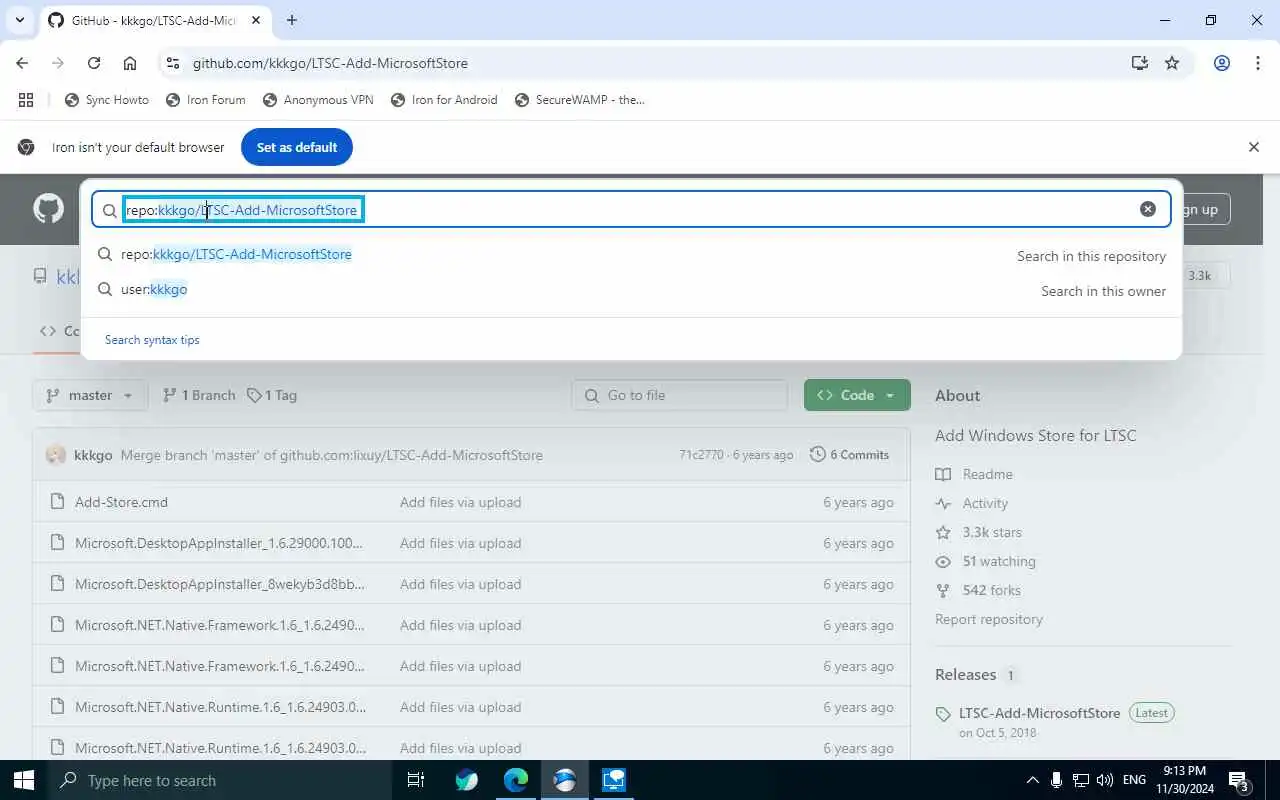Open the browser three-dot menu
The height and width of the screenshot is (800, 1280).
coord(1258,63)
